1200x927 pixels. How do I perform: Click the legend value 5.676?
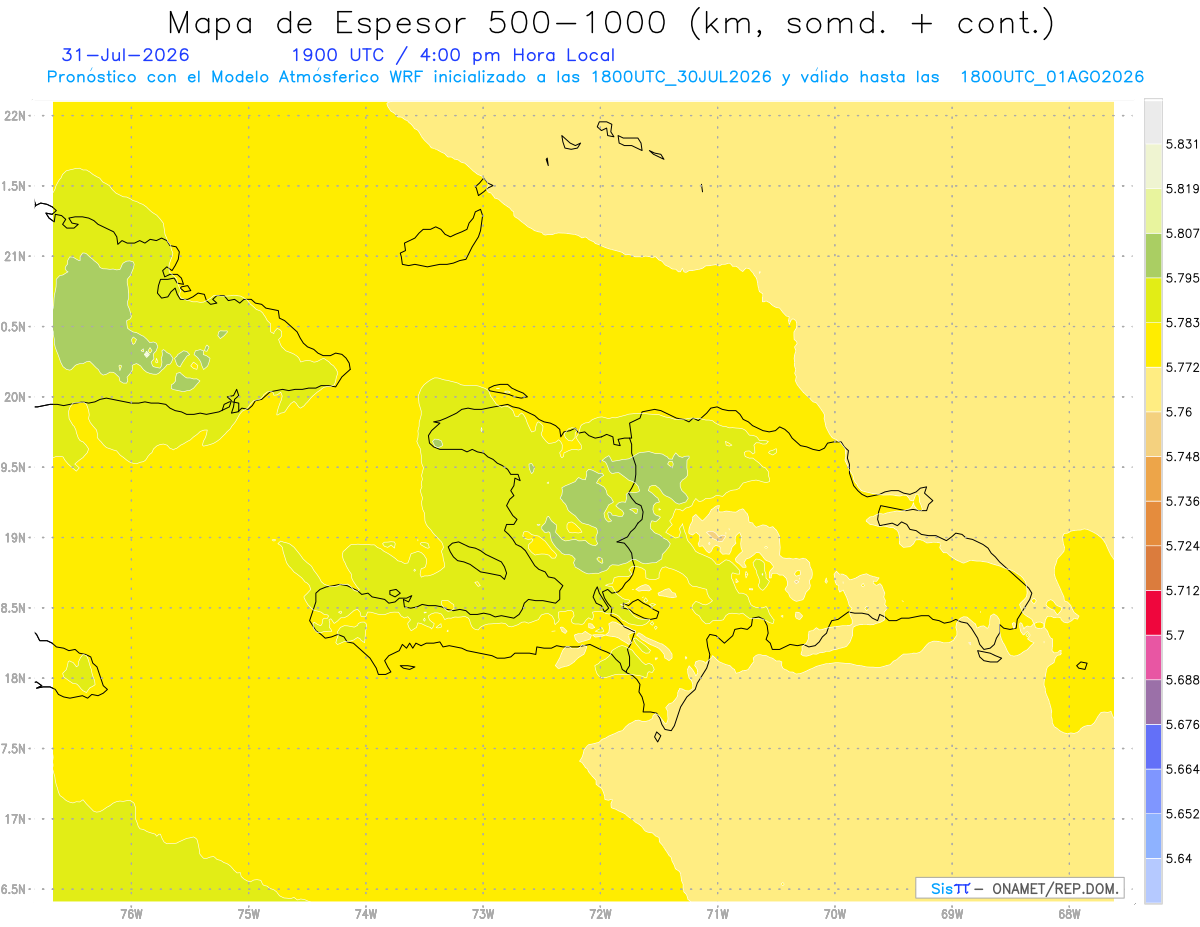pyautogui.click(x=1183, y=724)
